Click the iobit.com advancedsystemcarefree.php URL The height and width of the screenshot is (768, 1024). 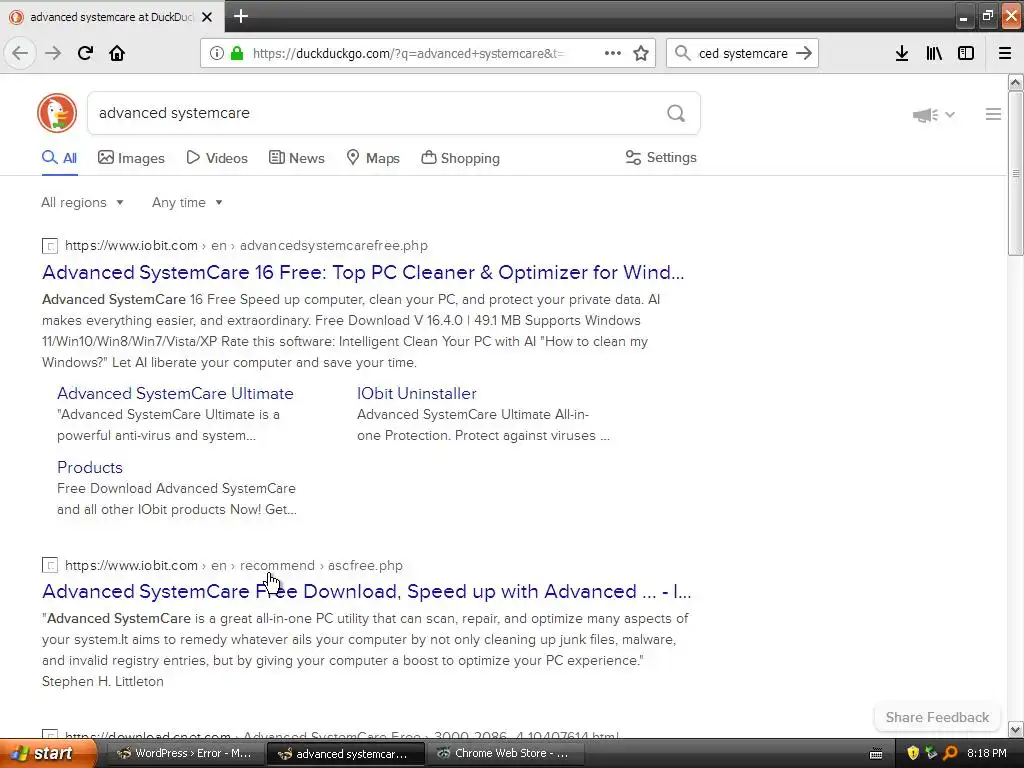[x=246, y=246]
